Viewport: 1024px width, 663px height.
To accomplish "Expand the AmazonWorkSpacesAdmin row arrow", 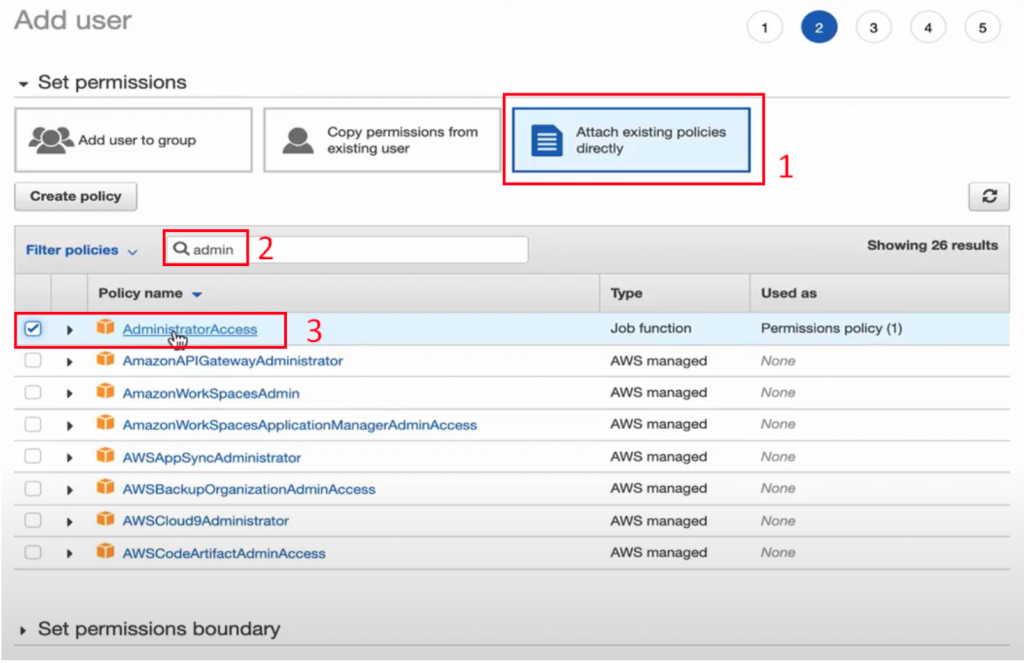I will pos(69,394).
